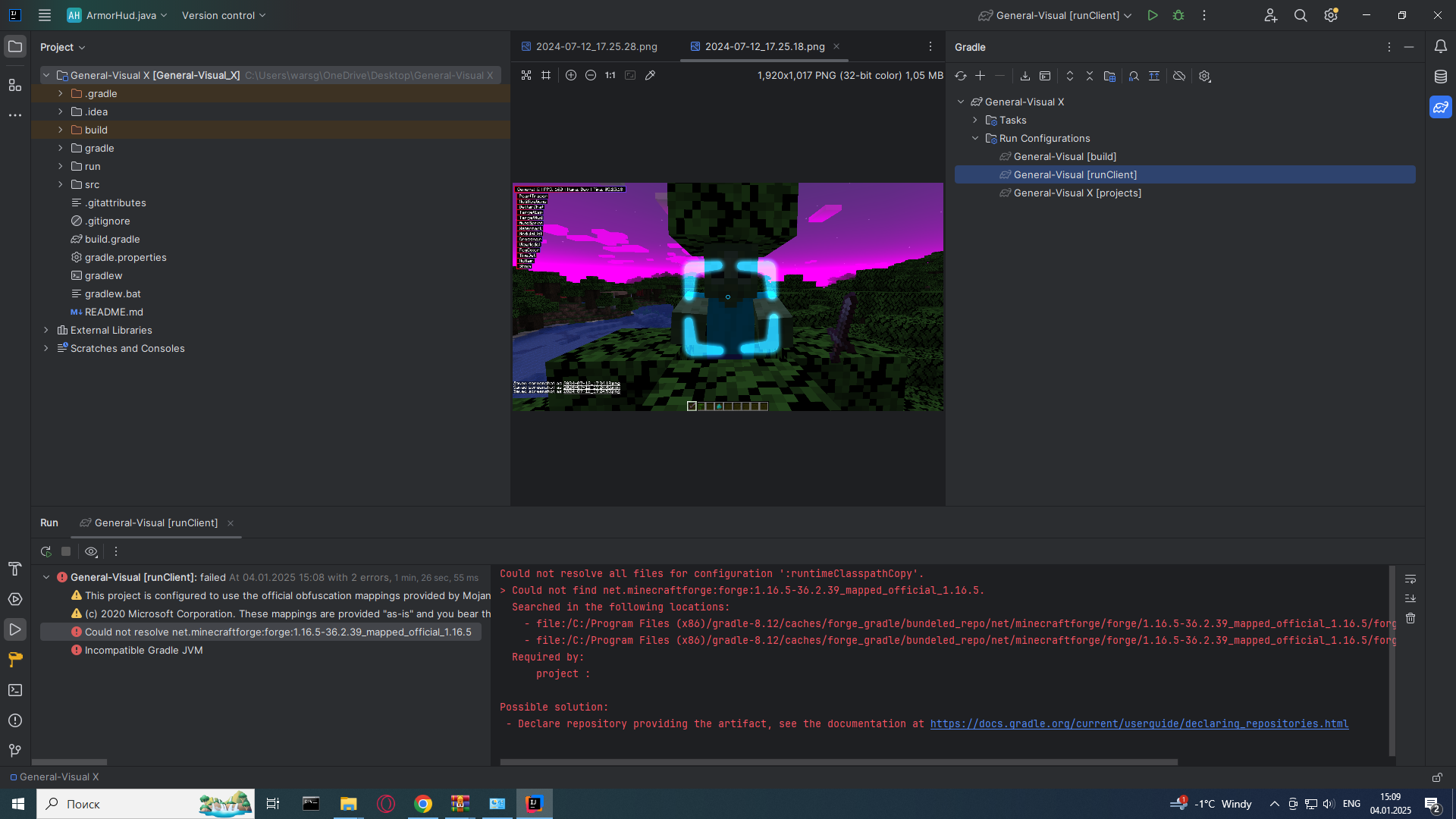Set image zoom to actual size 1:1
This screenshot has width=1456, height=819.
point(610,75)
